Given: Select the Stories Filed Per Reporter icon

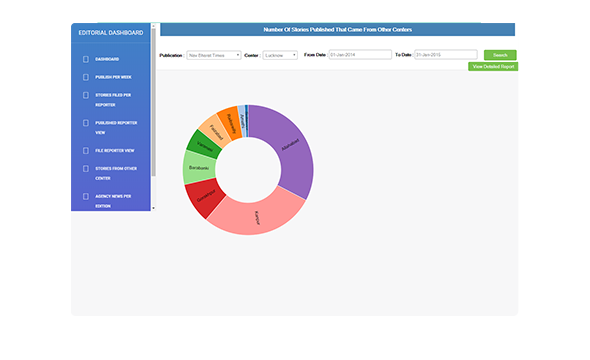Looking at the screenshot, I should tap(86, 95).
